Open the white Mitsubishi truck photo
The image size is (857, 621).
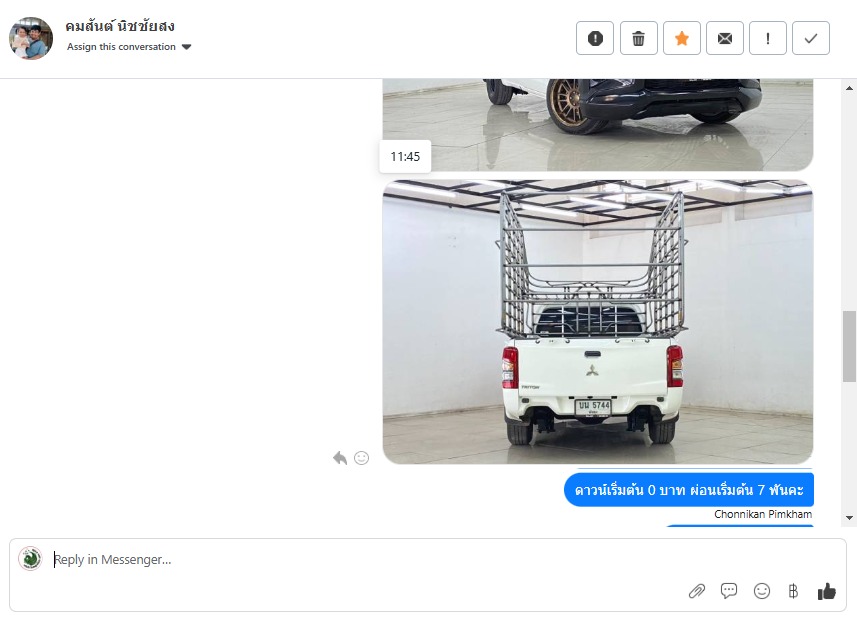point(598,322)
